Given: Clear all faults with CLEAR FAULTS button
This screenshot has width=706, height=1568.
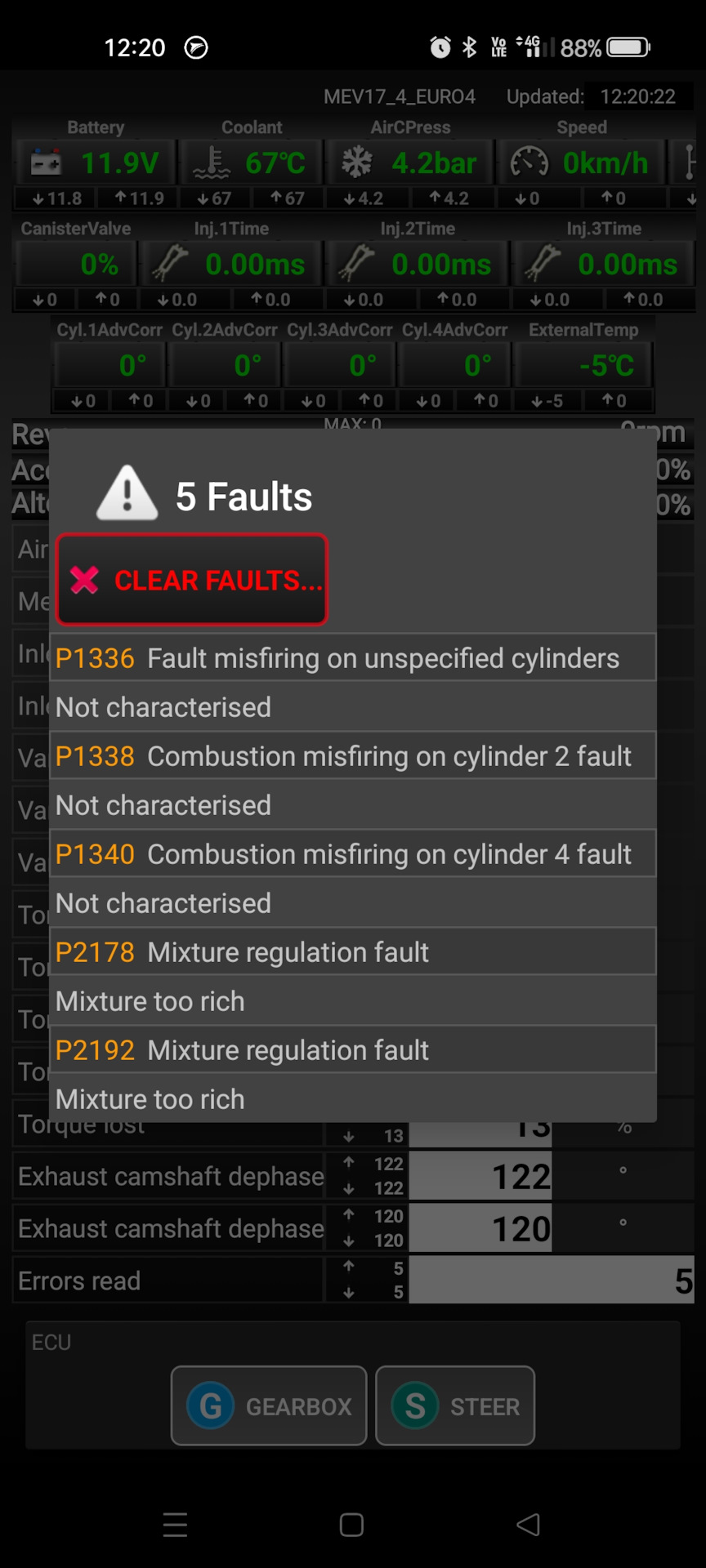Looking at the screenshot, I should tap(192, 580).
